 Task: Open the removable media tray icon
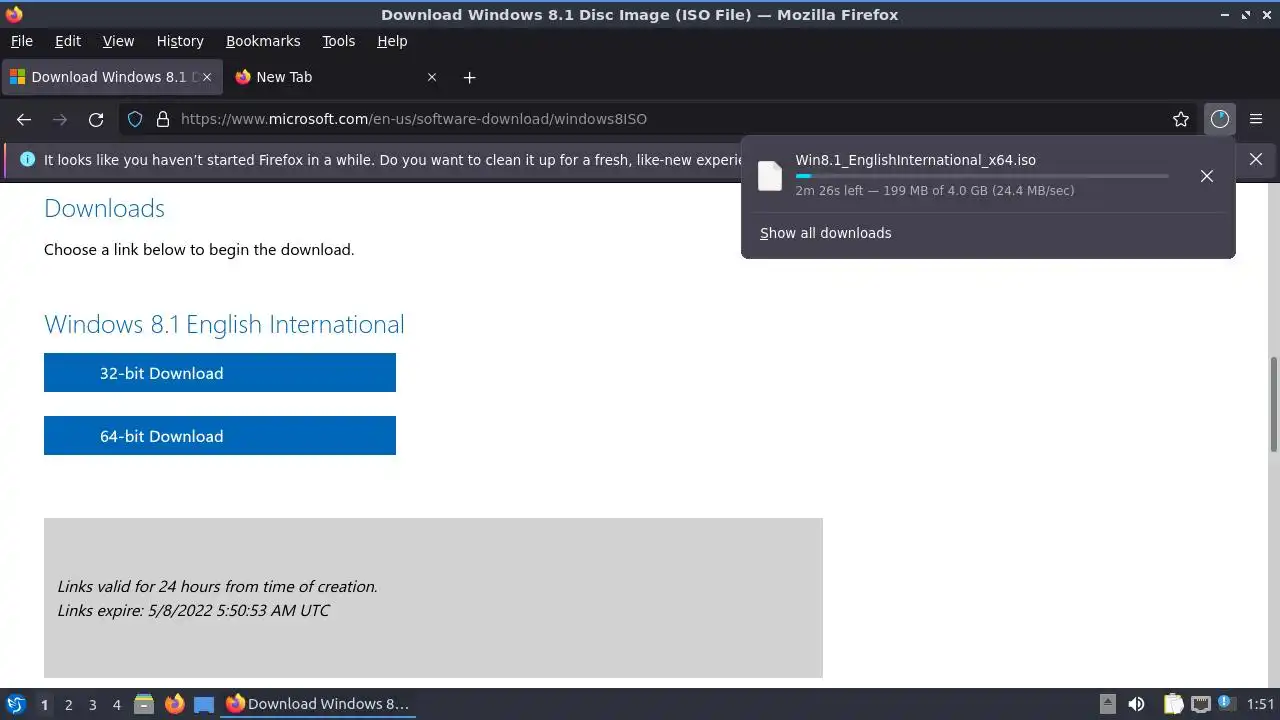[1107, 704]
